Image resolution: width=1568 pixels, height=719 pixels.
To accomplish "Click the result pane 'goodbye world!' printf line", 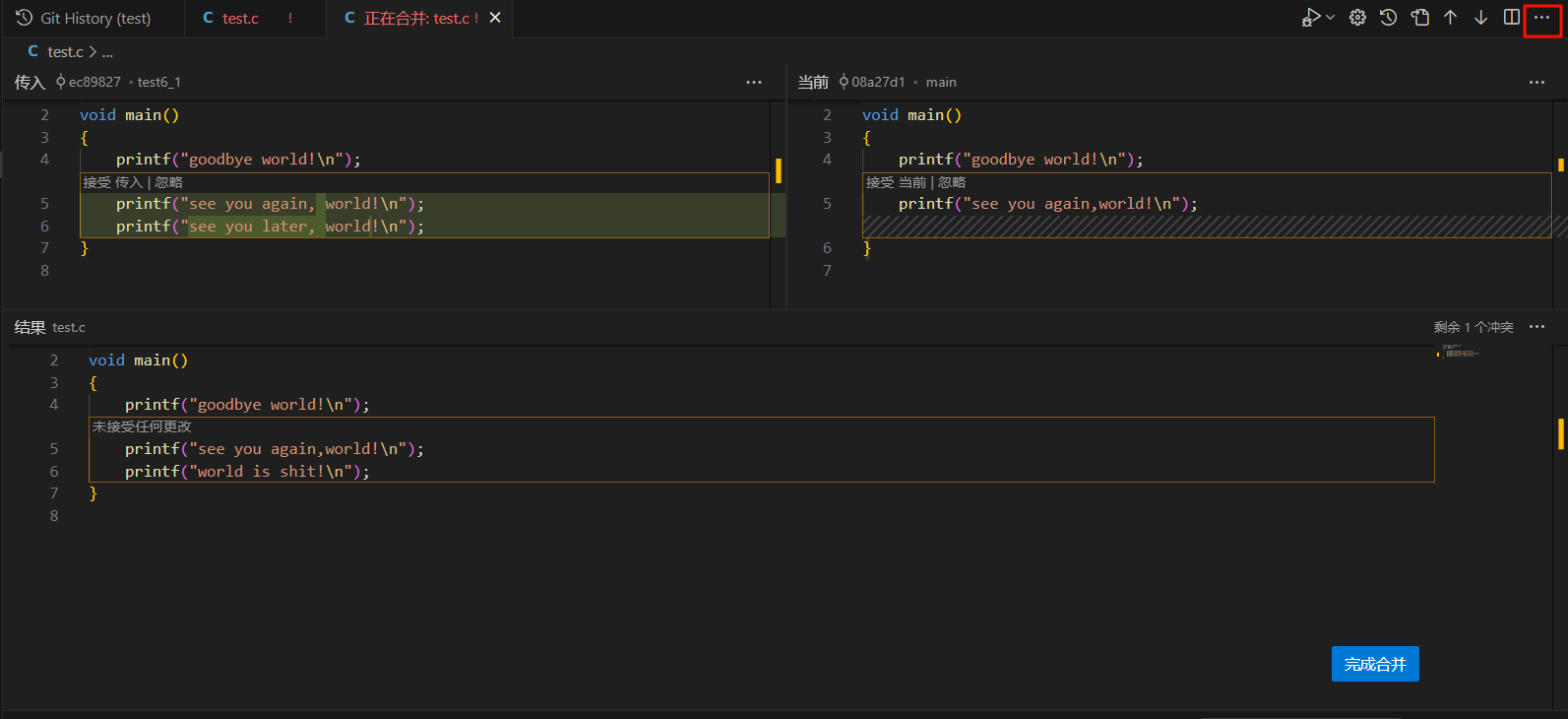I will coord(247,405).
